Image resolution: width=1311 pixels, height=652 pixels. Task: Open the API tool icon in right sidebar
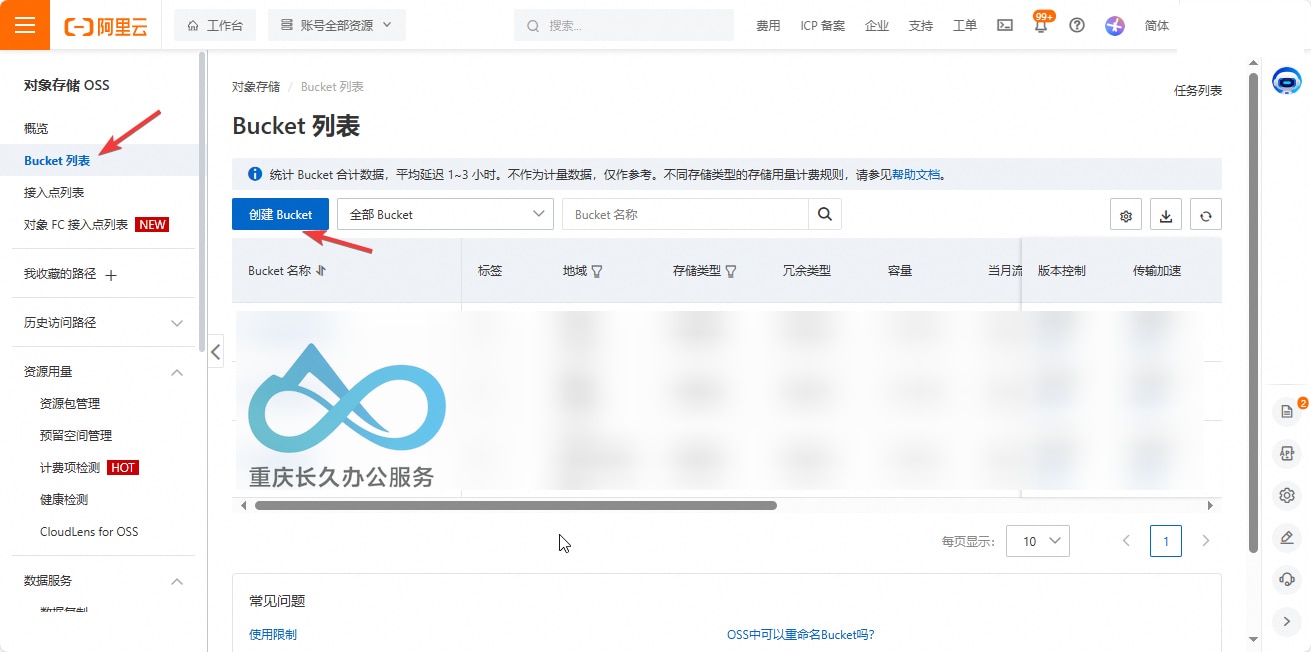tap(1287, 453)
